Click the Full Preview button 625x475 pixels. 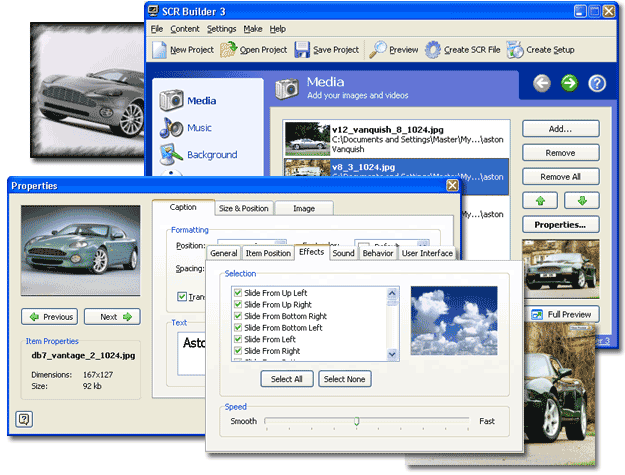(x=561, y=314)
